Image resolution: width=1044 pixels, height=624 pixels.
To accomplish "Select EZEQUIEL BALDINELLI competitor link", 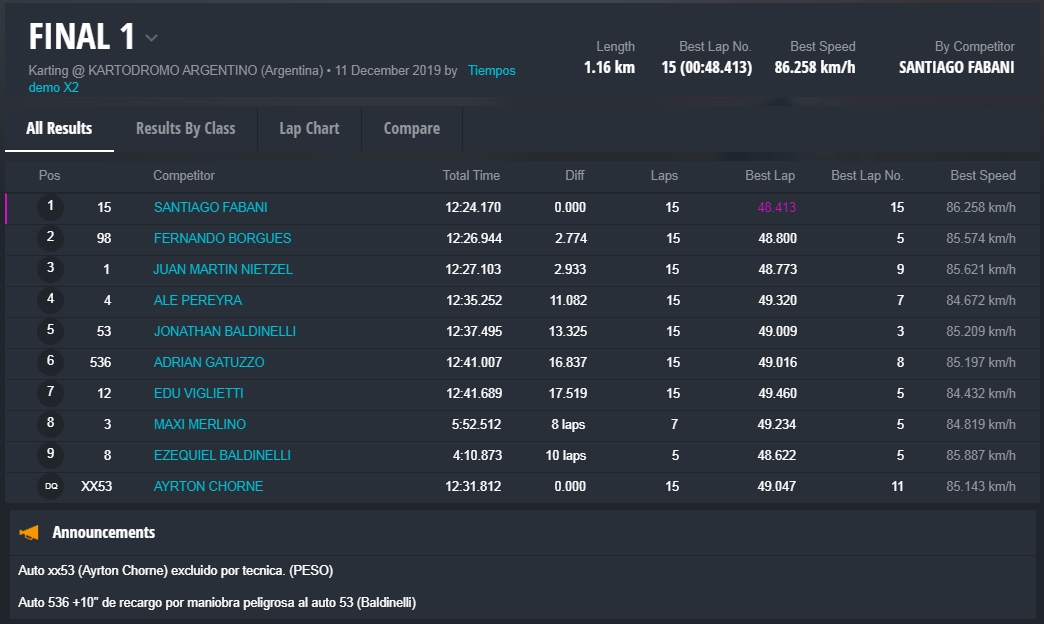I will pos(222,456).
